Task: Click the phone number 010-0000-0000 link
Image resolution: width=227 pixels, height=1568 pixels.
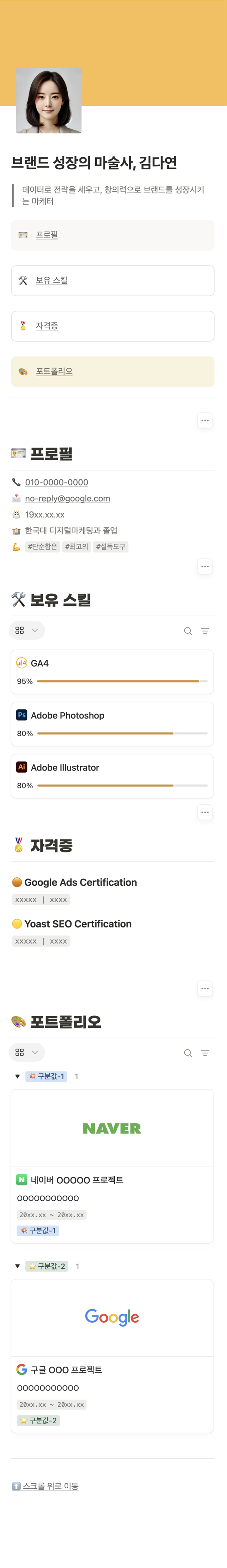Action: pos(56,483)
